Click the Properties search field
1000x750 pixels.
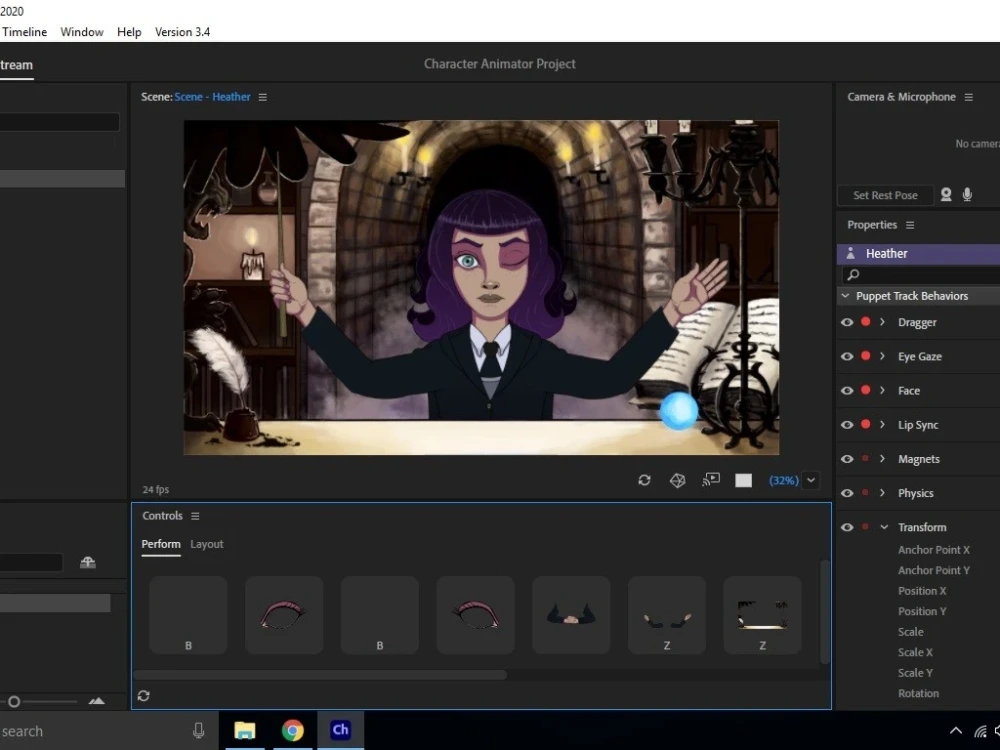coord(921,275)
